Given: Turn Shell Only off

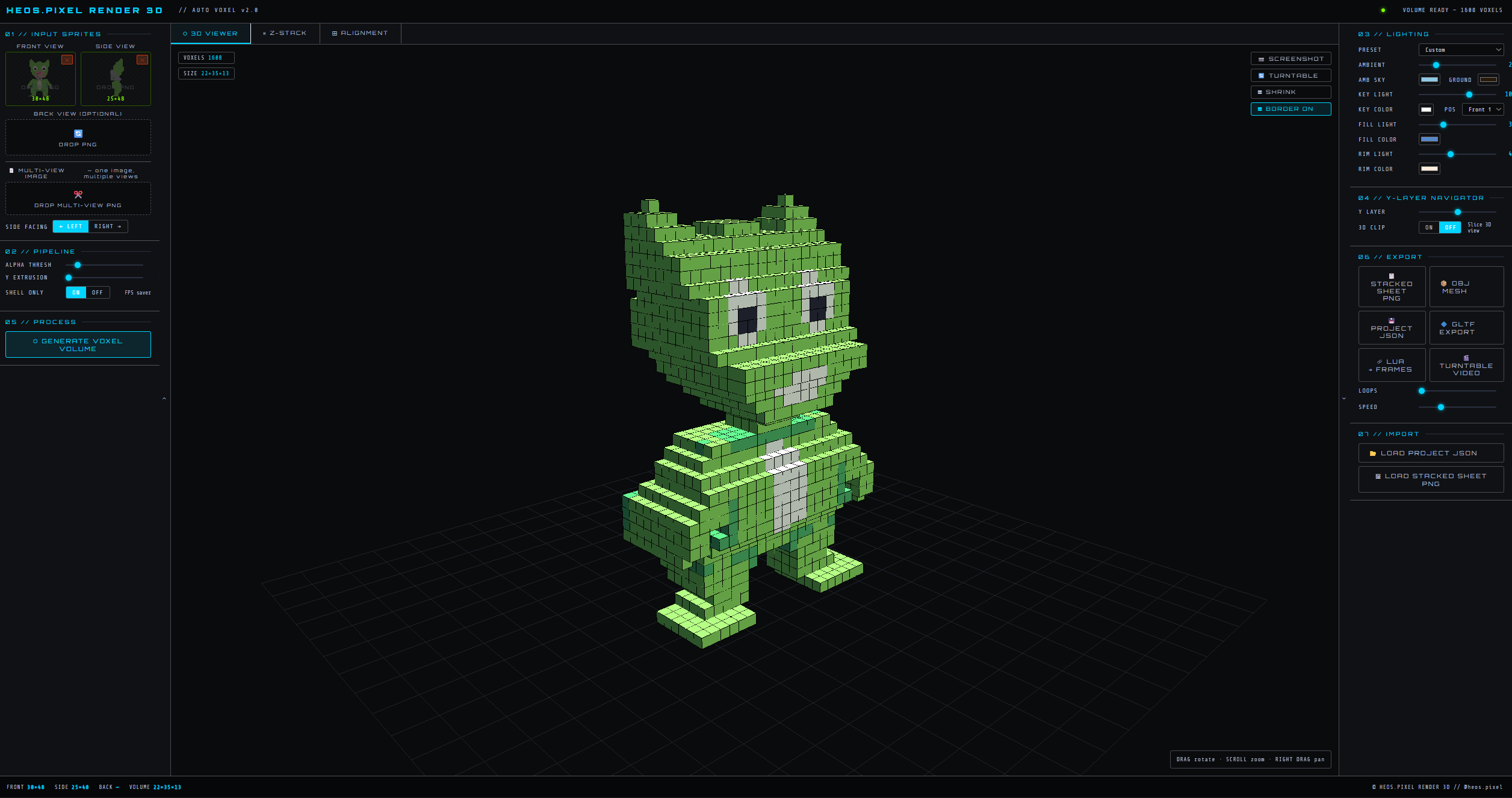Looking at the screenshot, I should click(98, 293).
